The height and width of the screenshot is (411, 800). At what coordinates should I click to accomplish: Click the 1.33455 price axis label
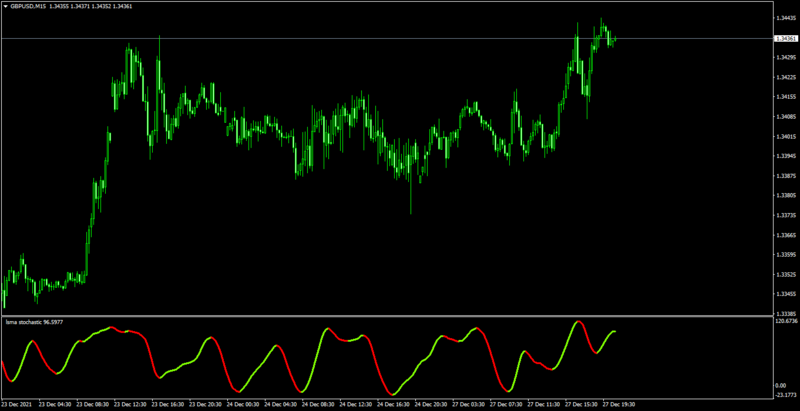click(786, 294)
